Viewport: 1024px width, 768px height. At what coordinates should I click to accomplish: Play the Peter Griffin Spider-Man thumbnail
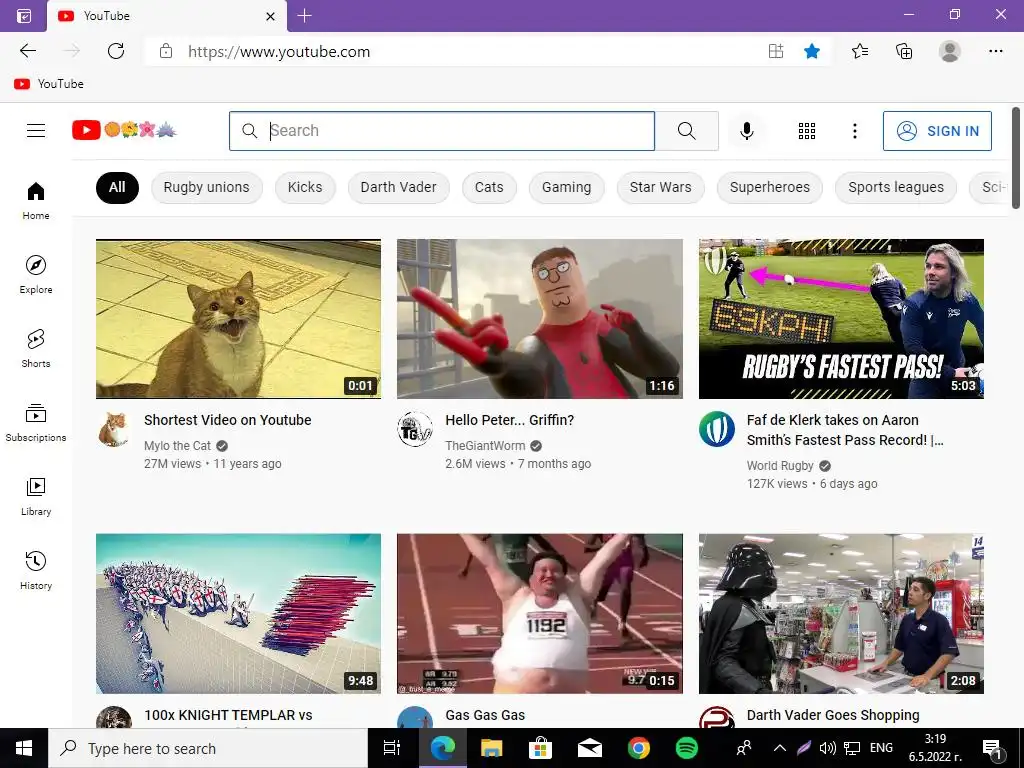(539, 319)
